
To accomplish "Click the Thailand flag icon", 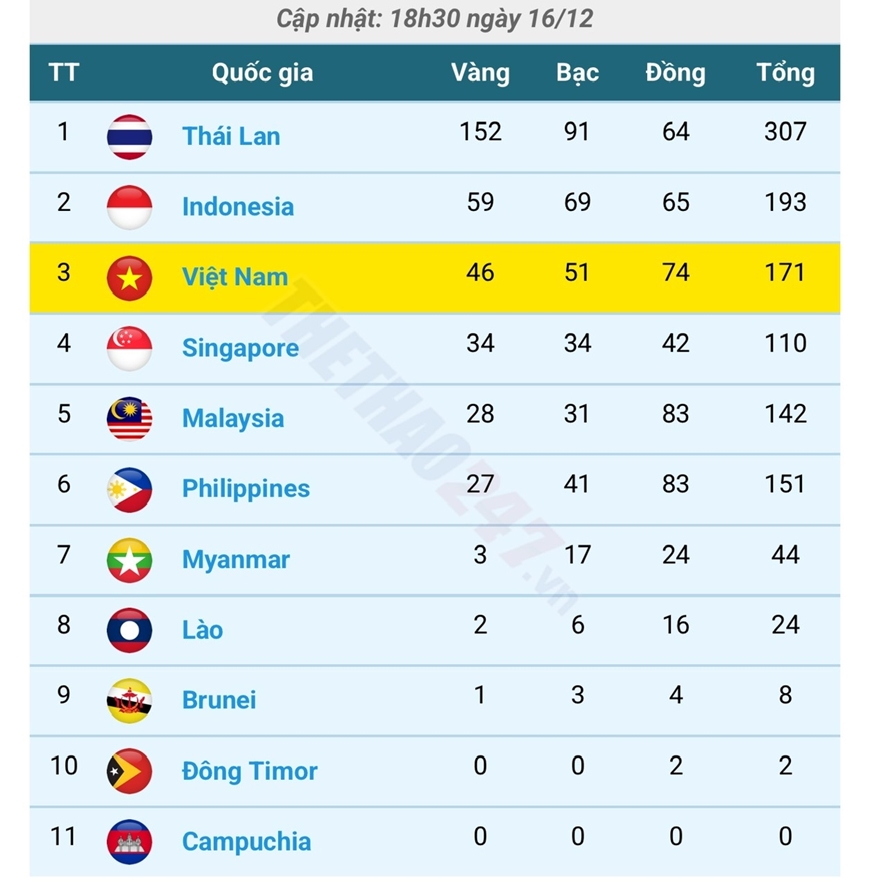I will [x=130, y=137].
